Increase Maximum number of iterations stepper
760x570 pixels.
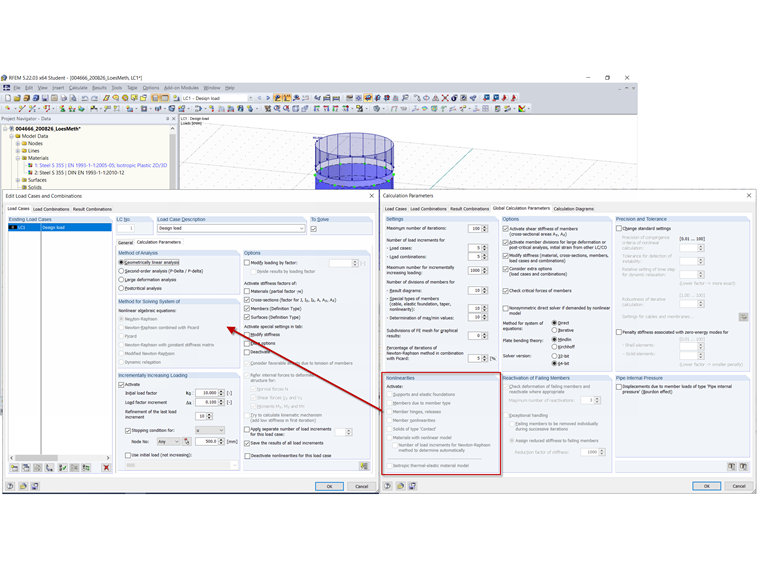(485, 227)
